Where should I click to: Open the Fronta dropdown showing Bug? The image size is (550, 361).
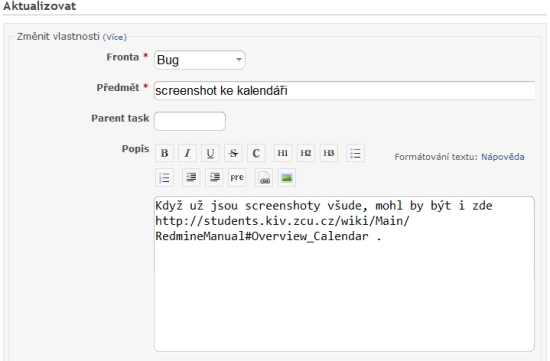pos(200,60)
